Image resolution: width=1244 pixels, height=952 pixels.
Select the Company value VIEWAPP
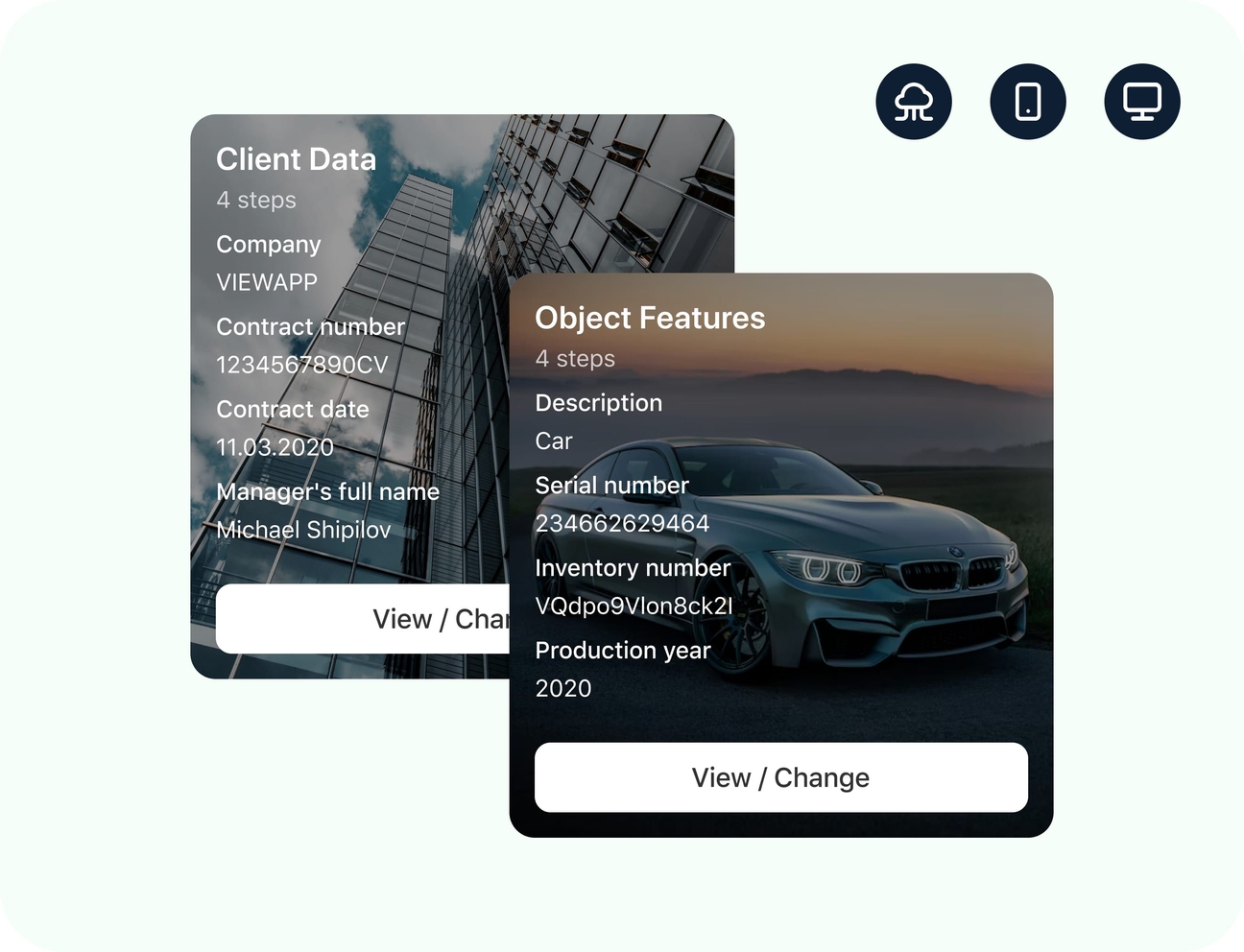[267, 282]
